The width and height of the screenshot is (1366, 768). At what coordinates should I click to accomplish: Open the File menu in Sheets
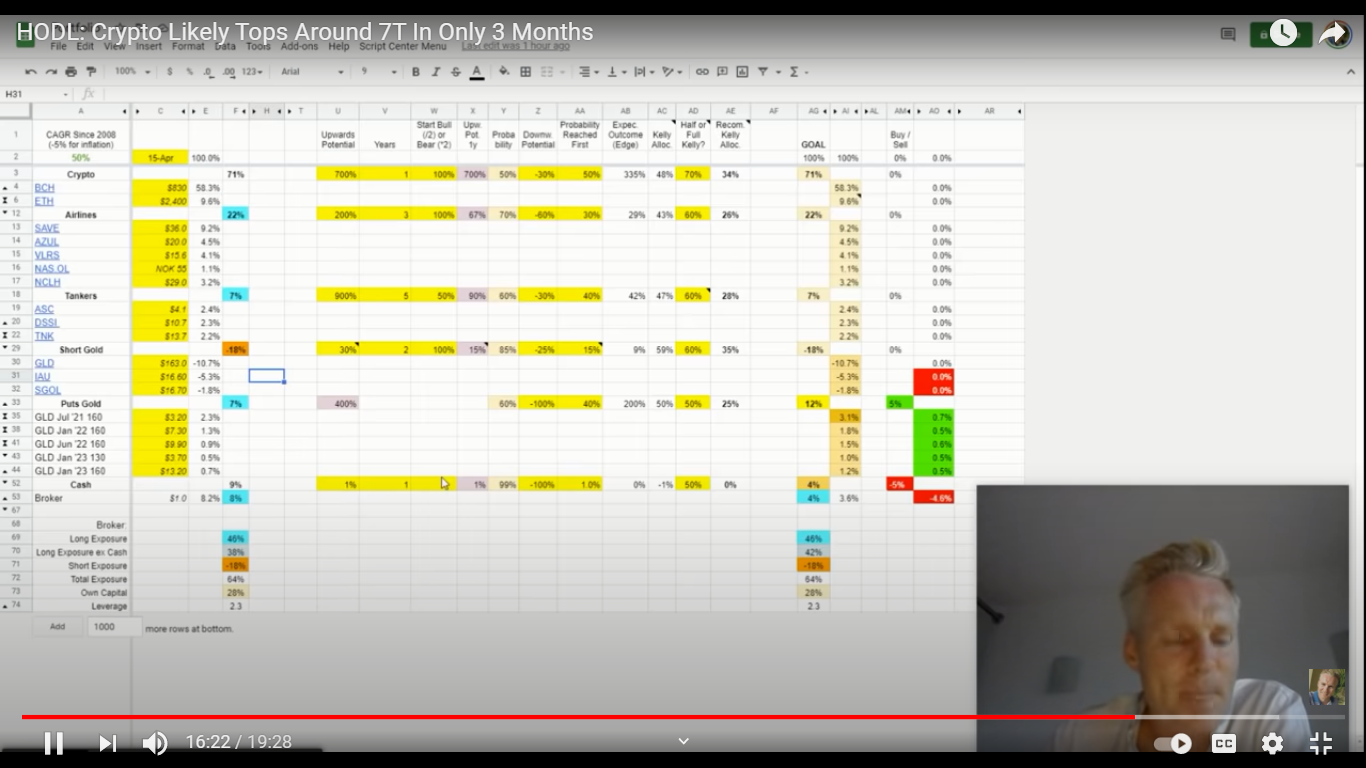[x=58, y=46]
